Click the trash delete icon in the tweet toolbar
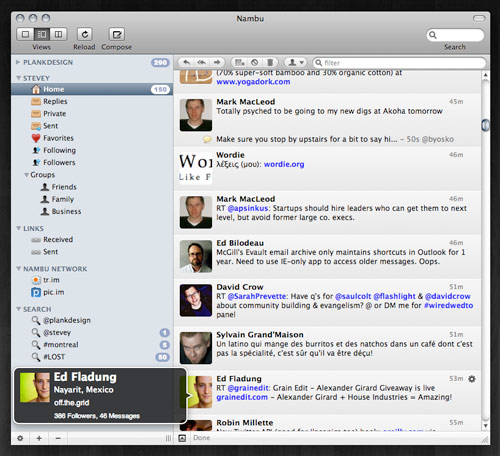This screenshot has width=500, height=456. pyautogui.click(x=270, y=62)
